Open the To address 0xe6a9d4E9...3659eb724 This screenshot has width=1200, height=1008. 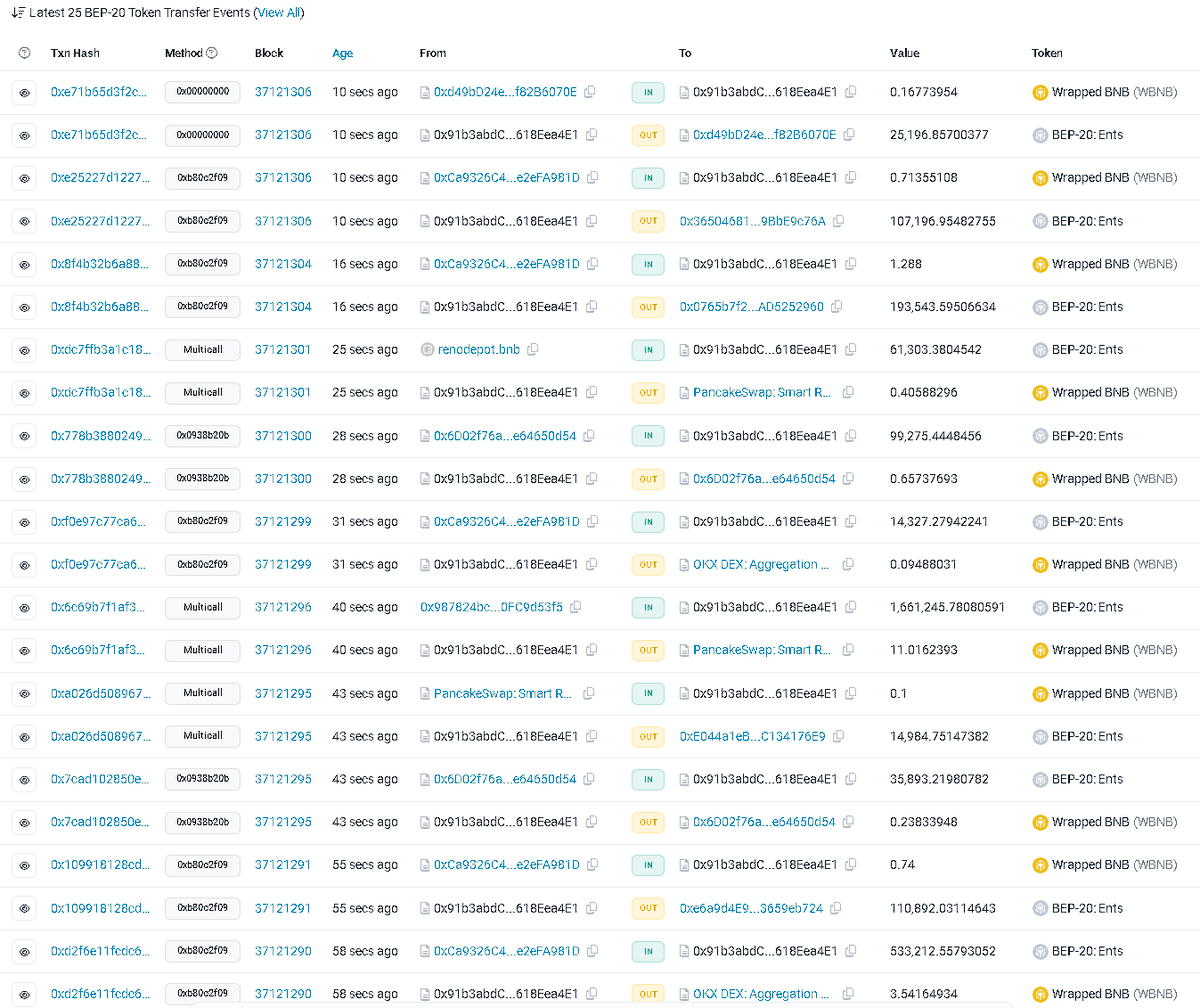pyautogui.click(x=752, y=909)
